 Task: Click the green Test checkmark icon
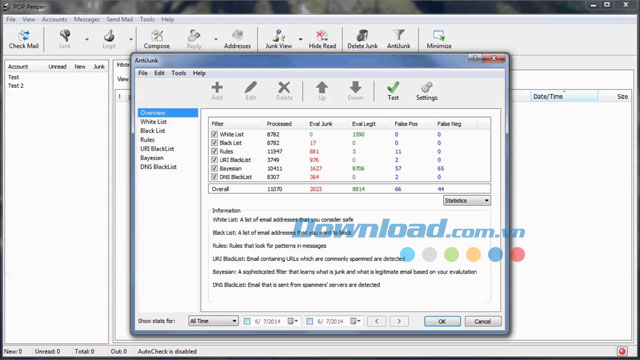[393, 87]
